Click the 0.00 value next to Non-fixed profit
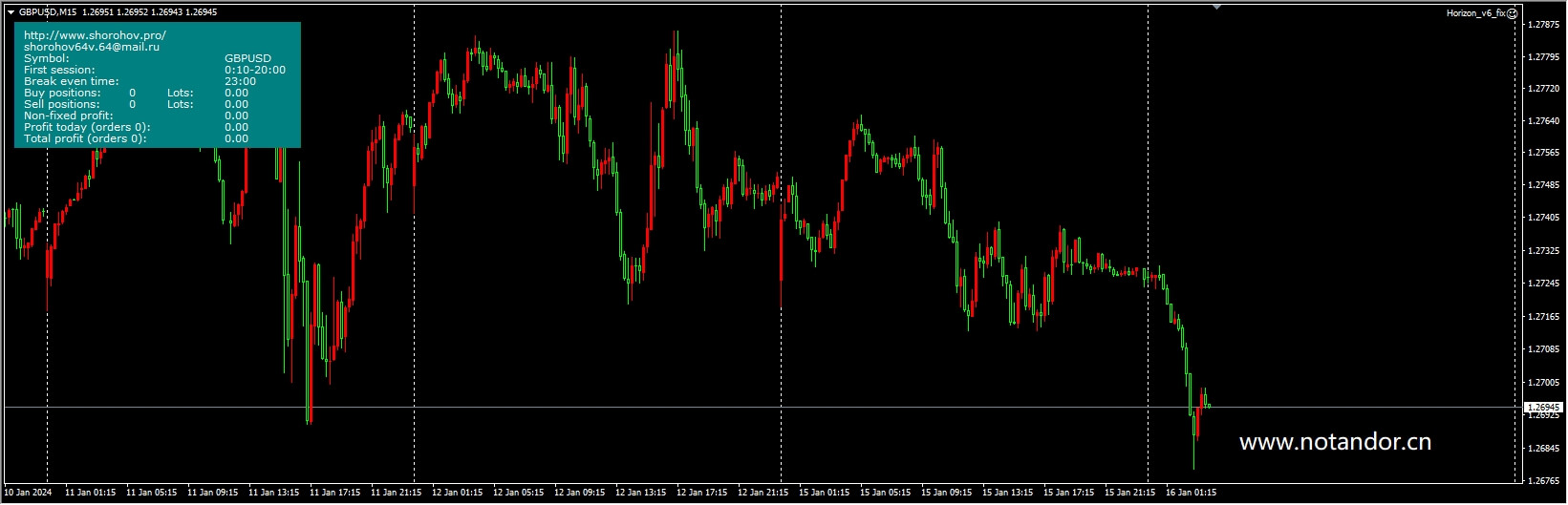The image size is (1568, 505). (237, 116)
